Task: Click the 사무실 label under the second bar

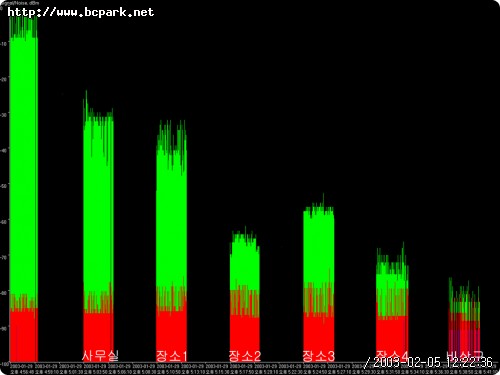Action: [x=100, y=356]
